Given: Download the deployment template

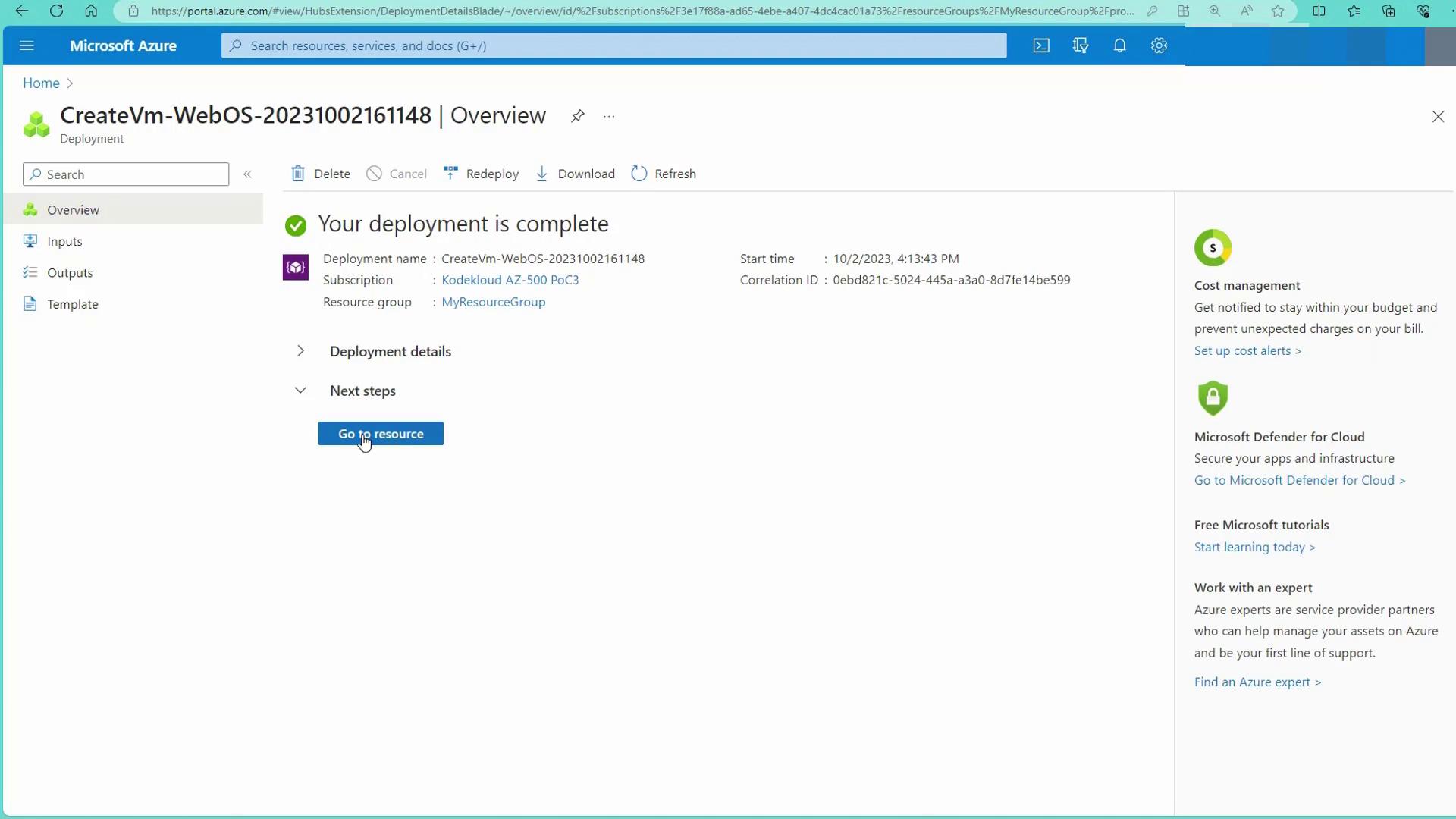Looking at the screenshot, I should [575, 174].
